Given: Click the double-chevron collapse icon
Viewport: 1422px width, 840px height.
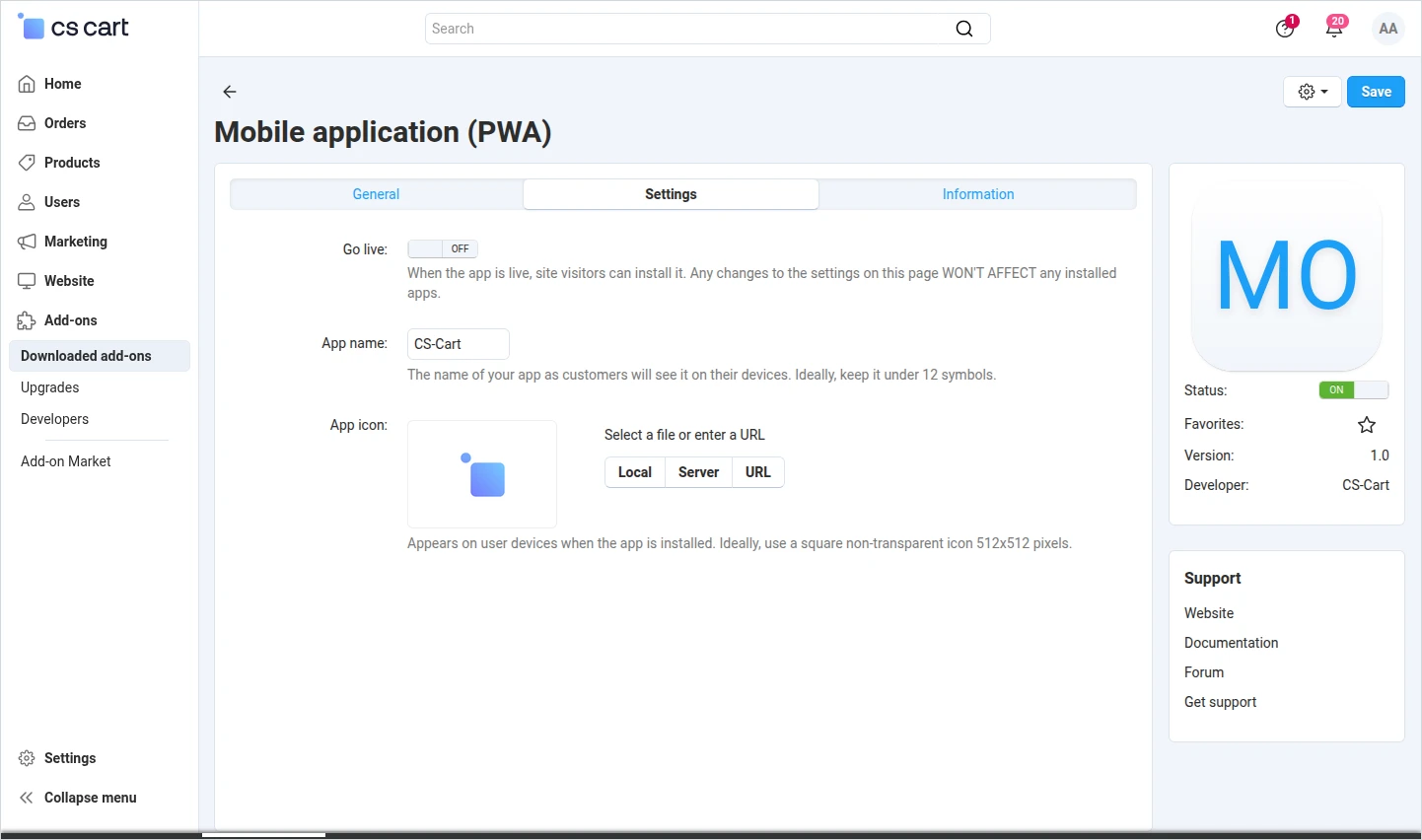Looking at the screenshot, I should click(x=27, y=798).
